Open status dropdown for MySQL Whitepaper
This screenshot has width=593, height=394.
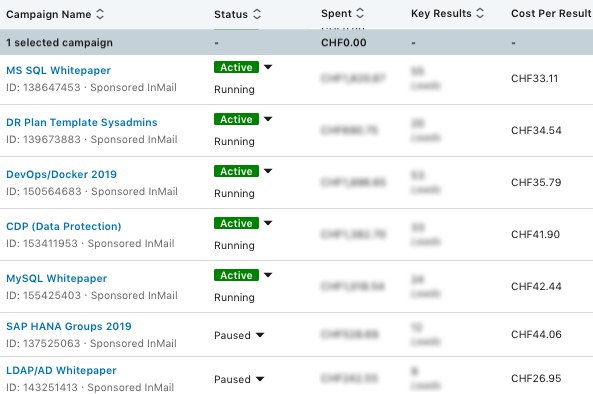pyautogui.click(x=268, y=275)
